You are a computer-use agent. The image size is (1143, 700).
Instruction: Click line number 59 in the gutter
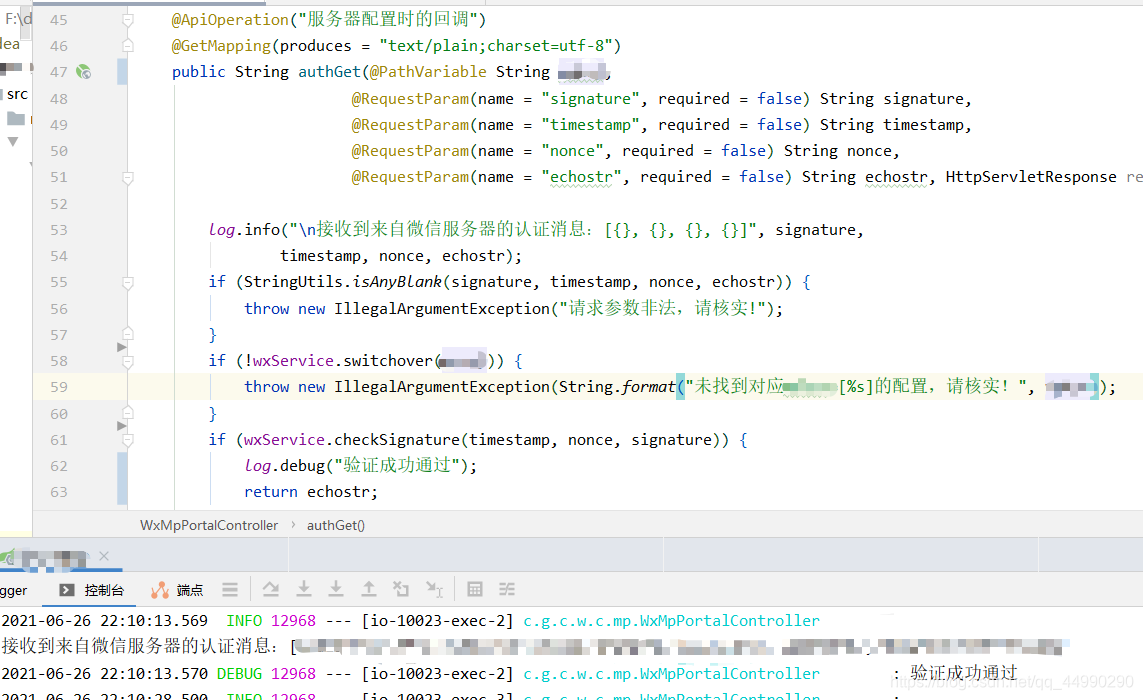pyautogui.click(x=59, y=387)
